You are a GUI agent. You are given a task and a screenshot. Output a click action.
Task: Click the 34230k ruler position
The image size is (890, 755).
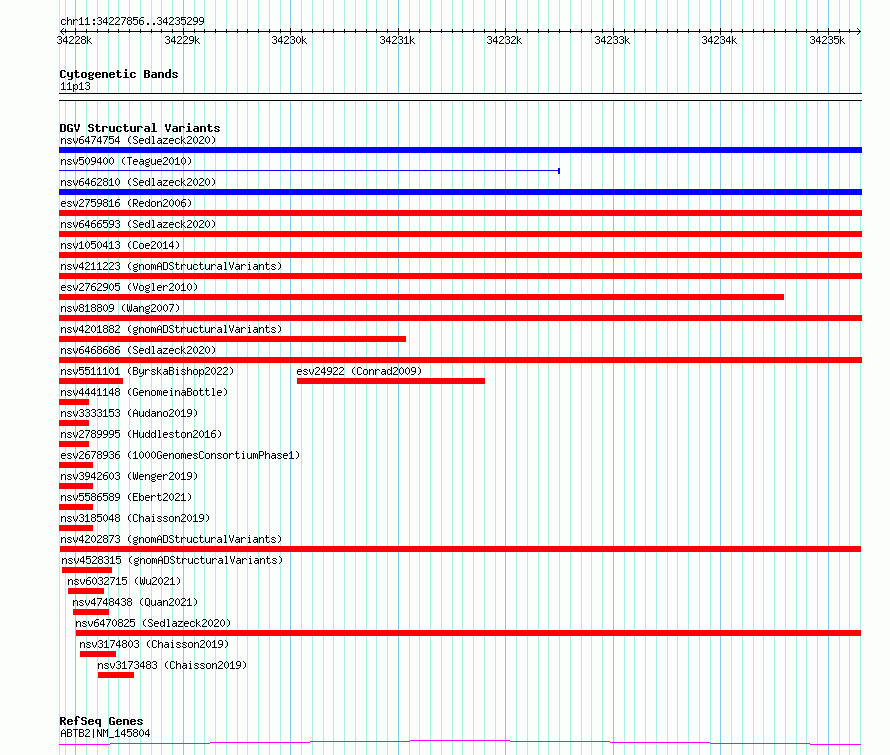289,40
